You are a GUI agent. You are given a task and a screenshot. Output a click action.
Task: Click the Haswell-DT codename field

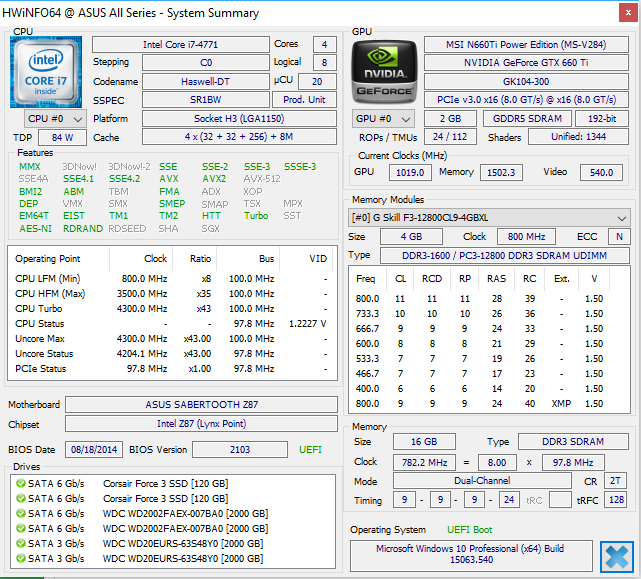(206, 81)
